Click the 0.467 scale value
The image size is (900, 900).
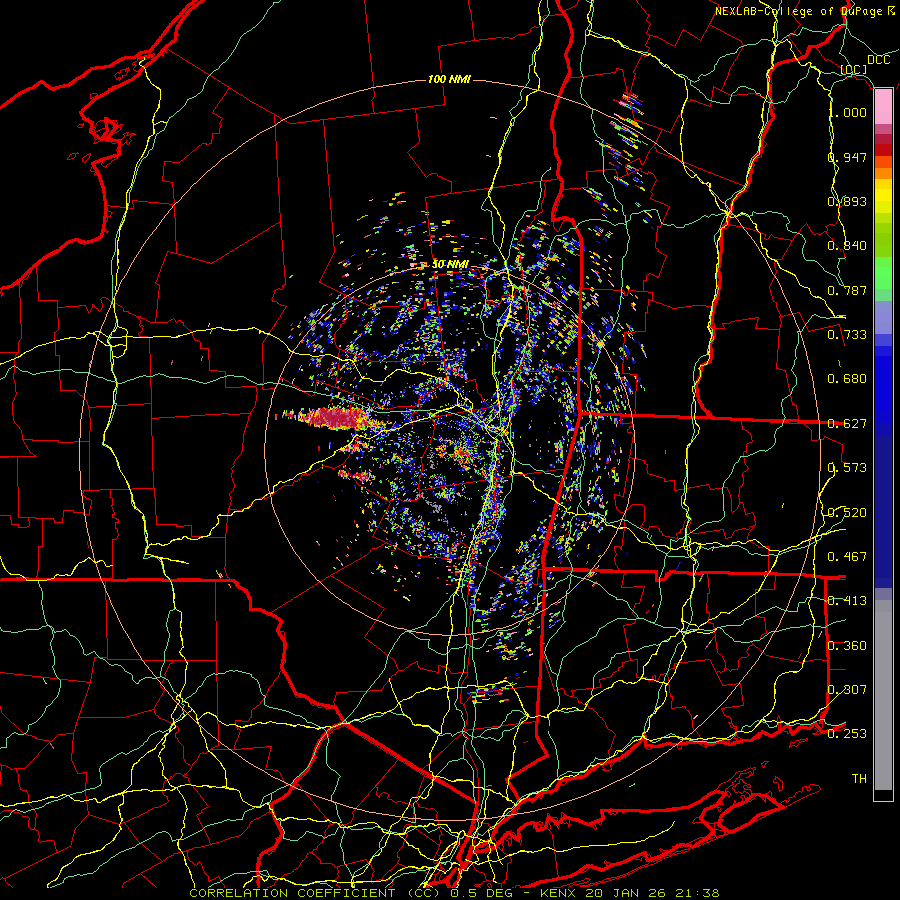coord(847,557)
